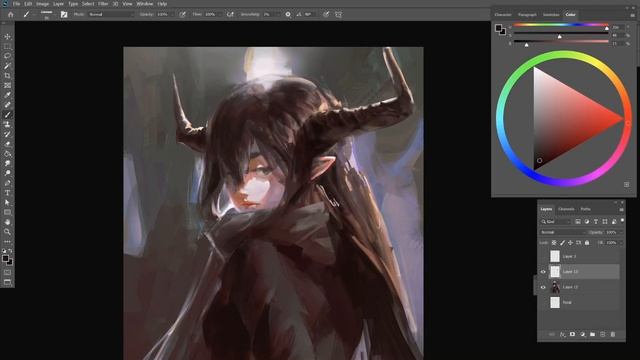Select the Brush tool in the toolbar

tap(7, 115)
